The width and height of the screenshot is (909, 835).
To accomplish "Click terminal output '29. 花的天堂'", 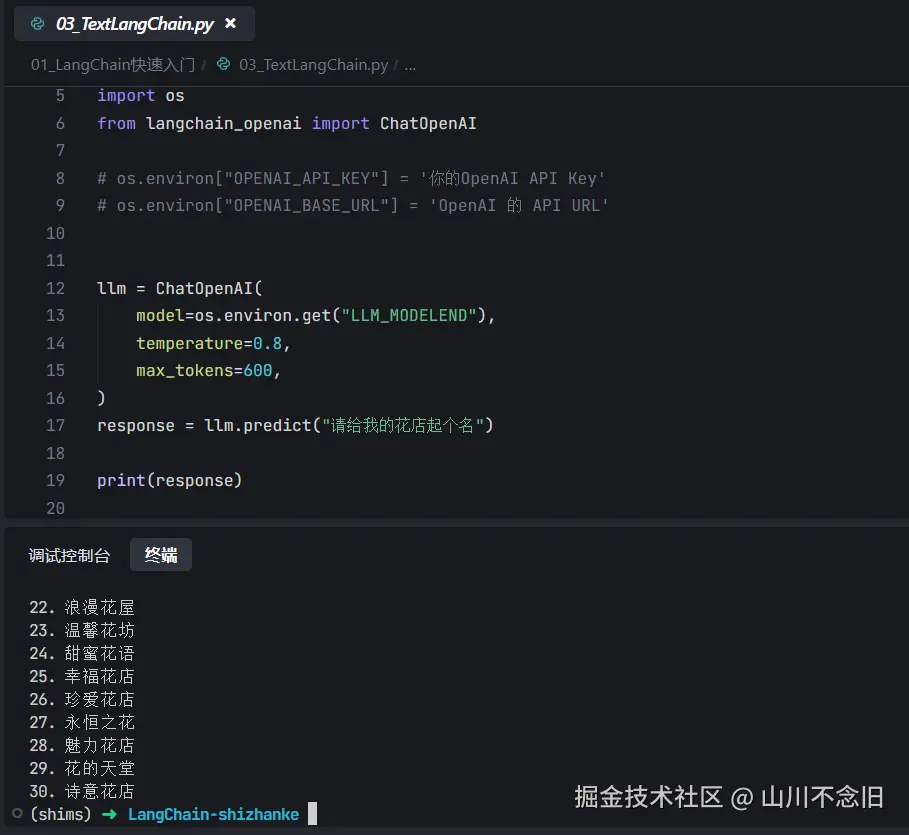I will pos(82,768).
